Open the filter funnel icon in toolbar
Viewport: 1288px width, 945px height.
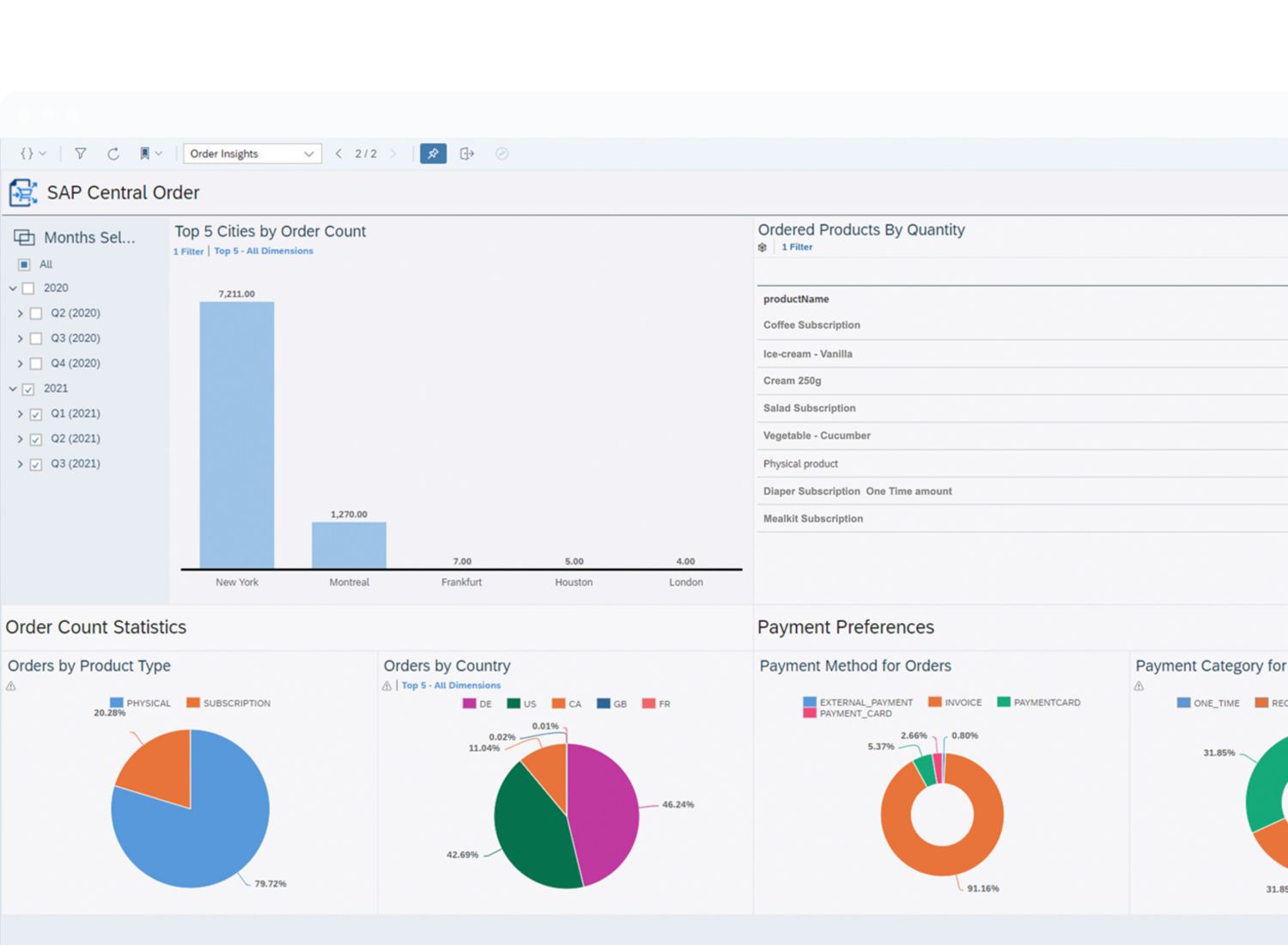[x=80, y=154]
